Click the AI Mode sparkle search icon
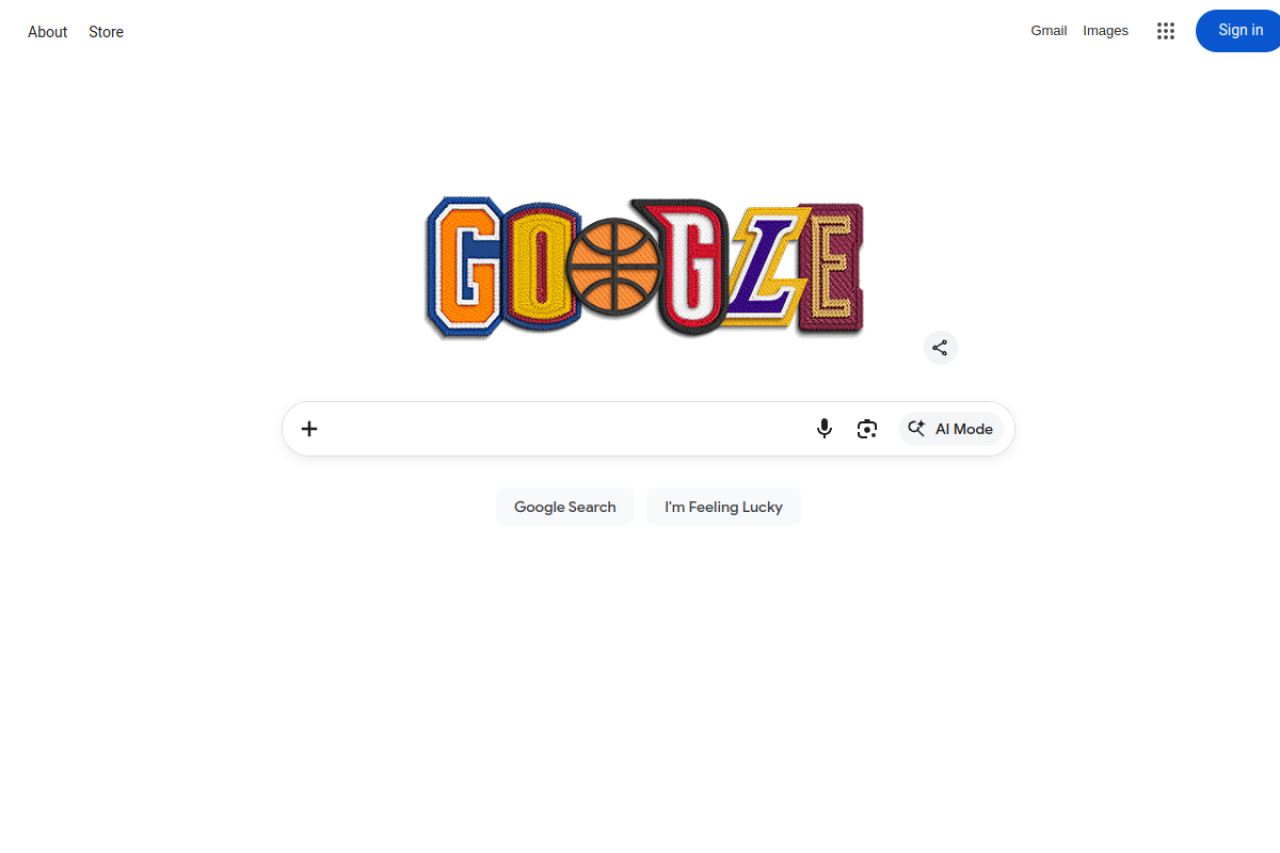The width and height of the screenshot is (1280, 853). point(916,429)
